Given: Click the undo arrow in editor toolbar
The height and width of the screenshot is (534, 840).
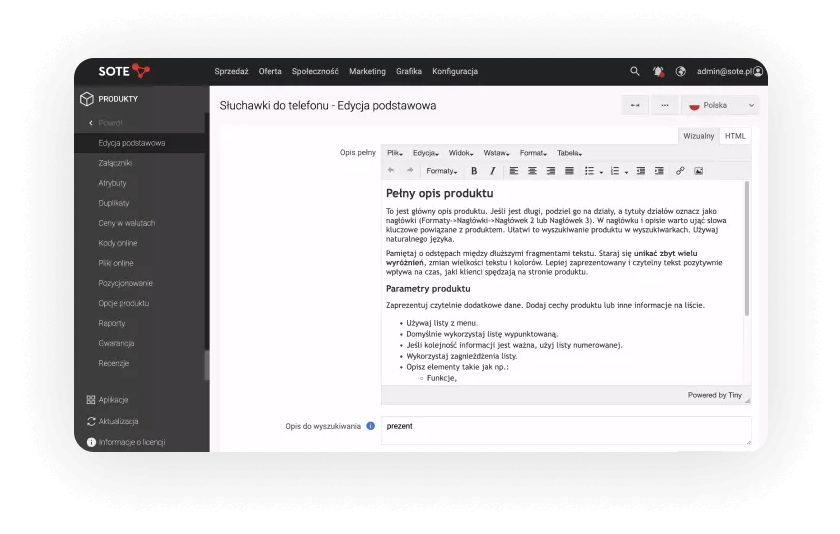Looking at the screenshot, I should click(x=392, y=171).
